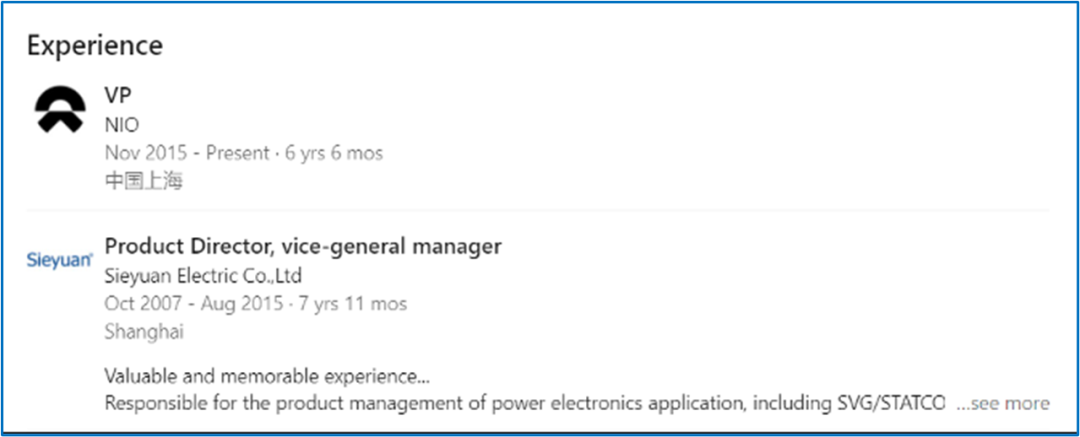Expand the description via "see more"
Viewport: 1080px width, 437px height.
click(x=1003, y=403)
